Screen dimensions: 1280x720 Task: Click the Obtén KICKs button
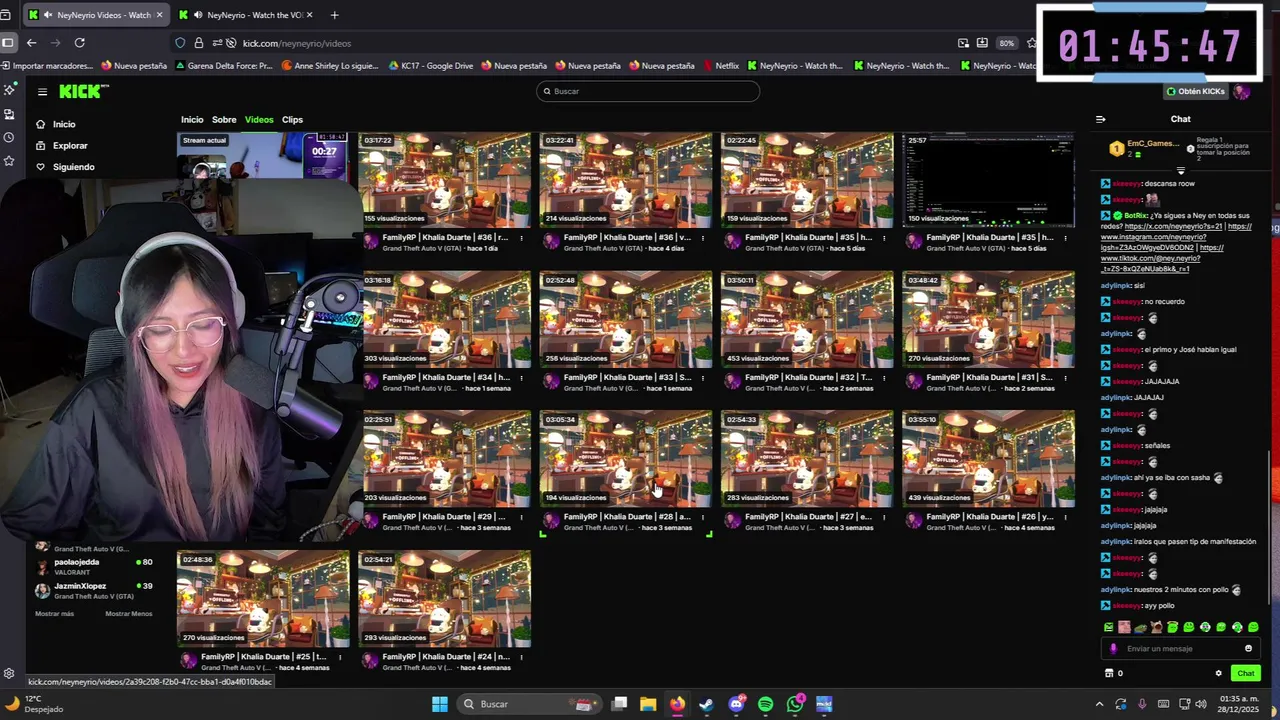click(1196, 91)
